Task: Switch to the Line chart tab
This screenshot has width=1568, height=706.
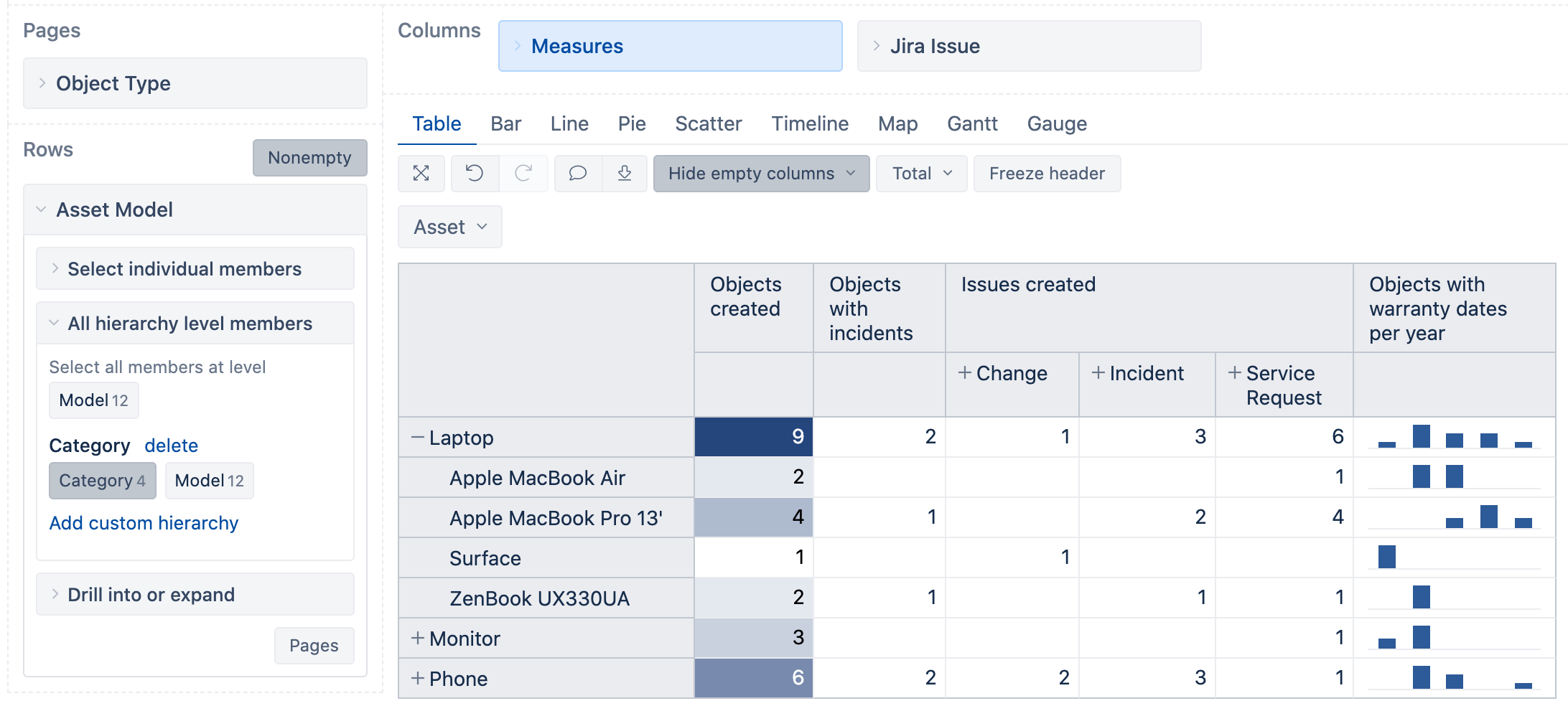Action: coord(570,124)
